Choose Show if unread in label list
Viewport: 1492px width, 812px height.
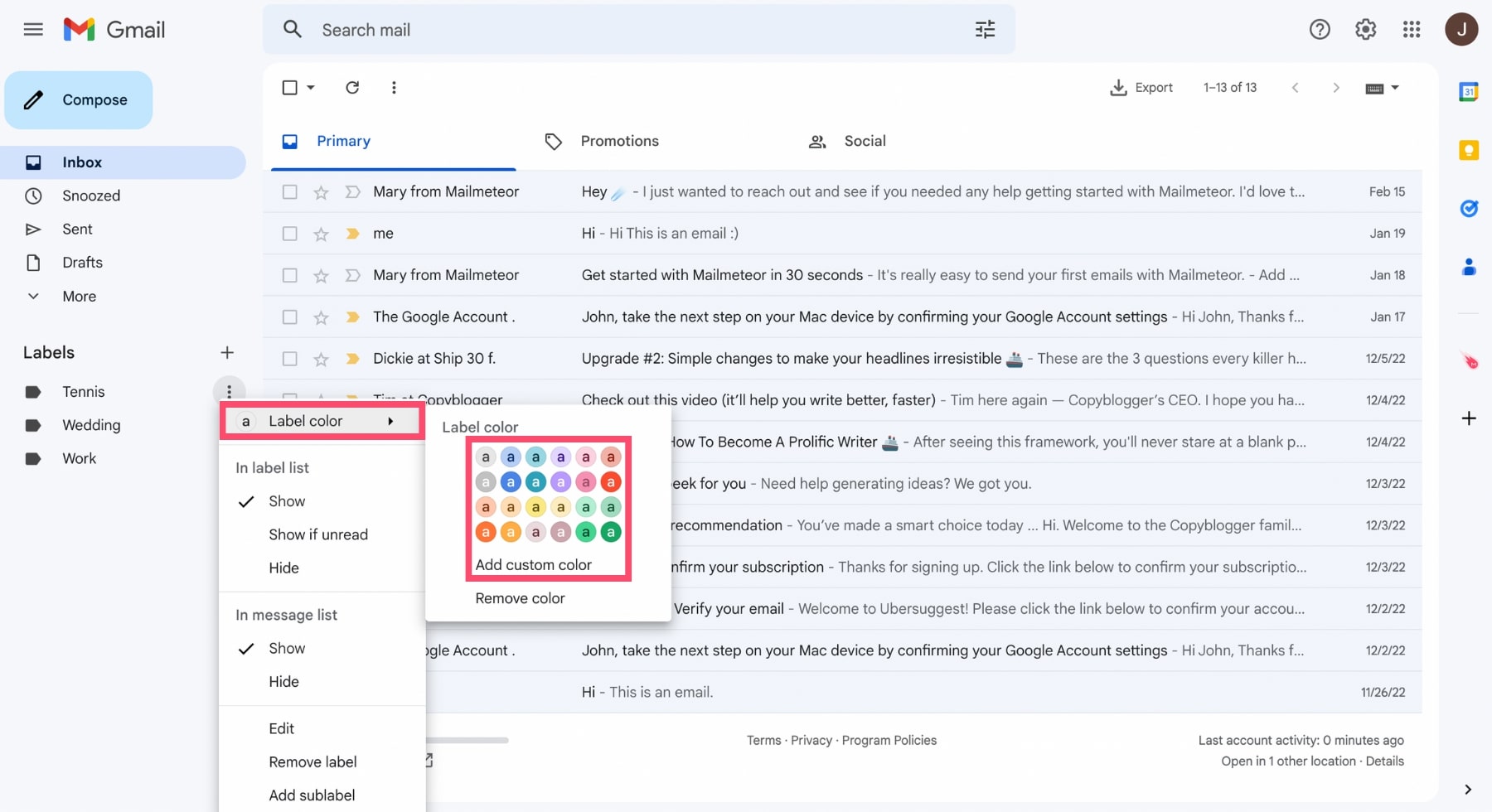pyautogui.click(x=317, y=535)
